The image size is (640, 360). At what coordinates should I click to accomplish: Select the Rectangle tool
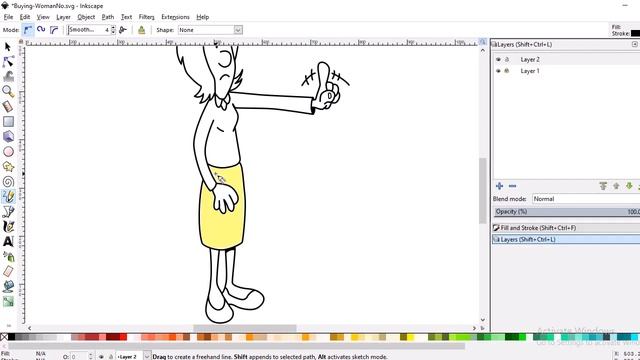(x=8, y=121)
